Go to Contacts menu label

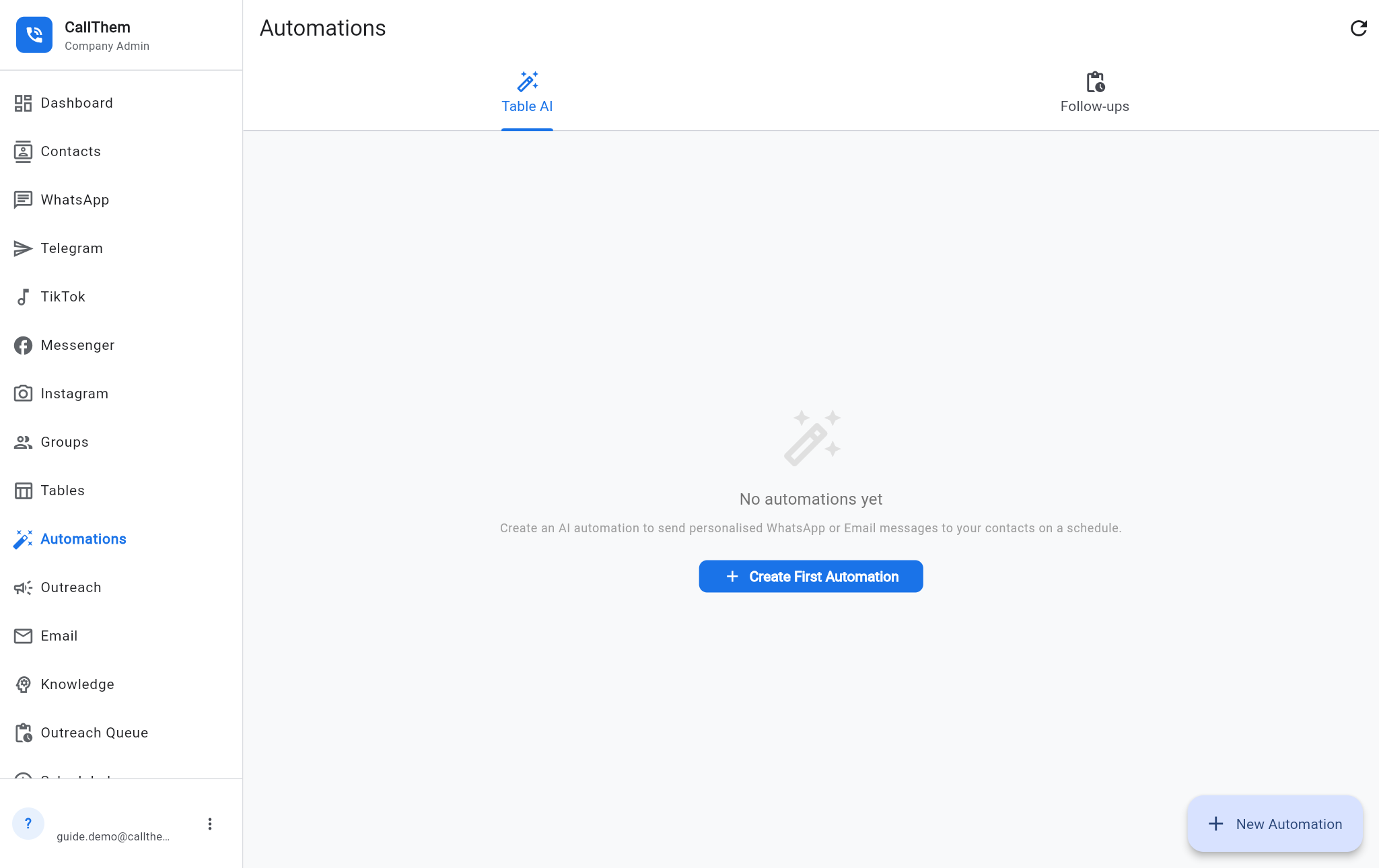pyautogui.click(x=71, y=151)
